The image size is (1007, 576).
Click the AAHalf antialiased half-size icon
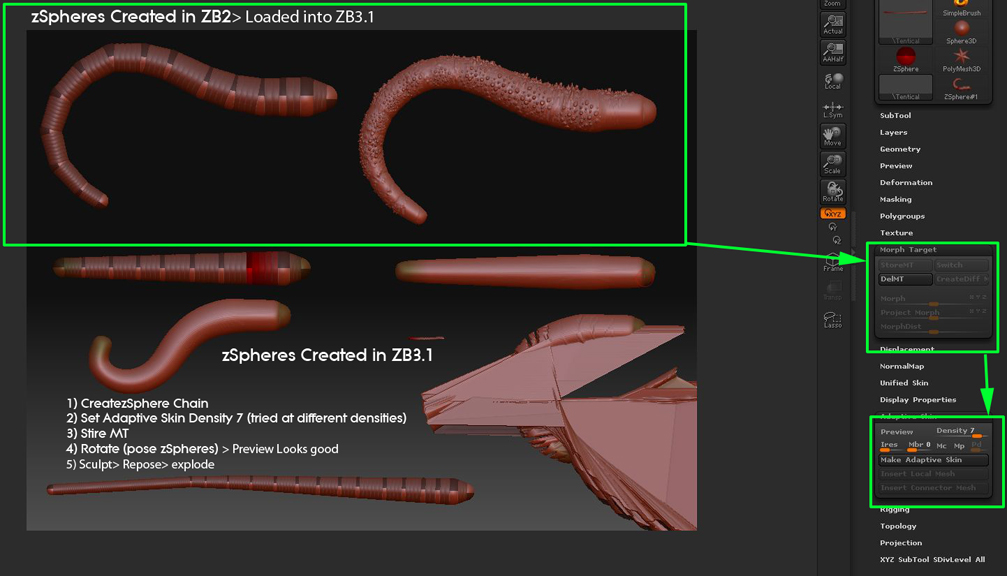coord(833,52)
